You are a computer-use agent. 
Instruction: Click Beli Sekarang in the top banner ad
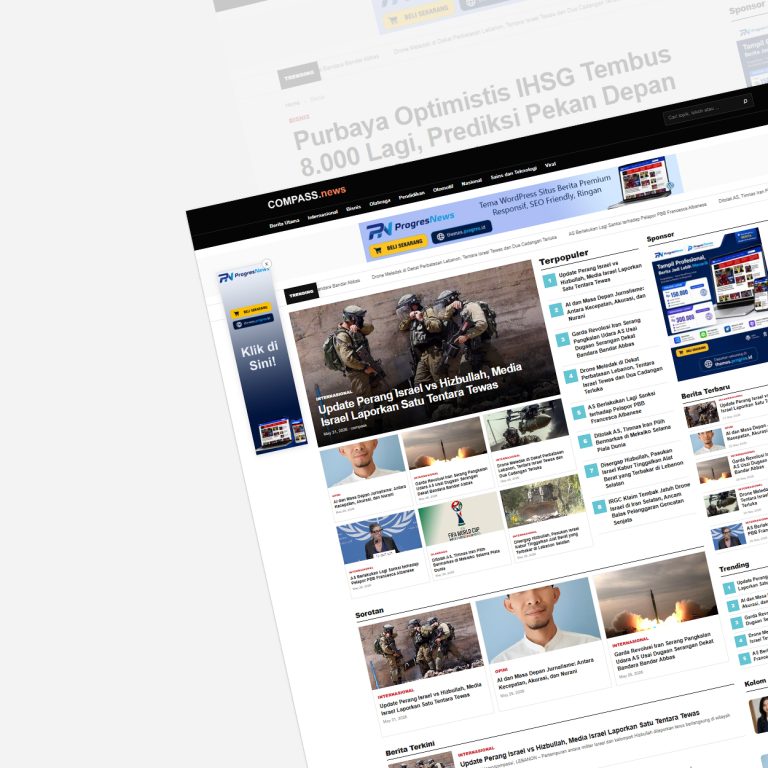(x=398, y=246)
